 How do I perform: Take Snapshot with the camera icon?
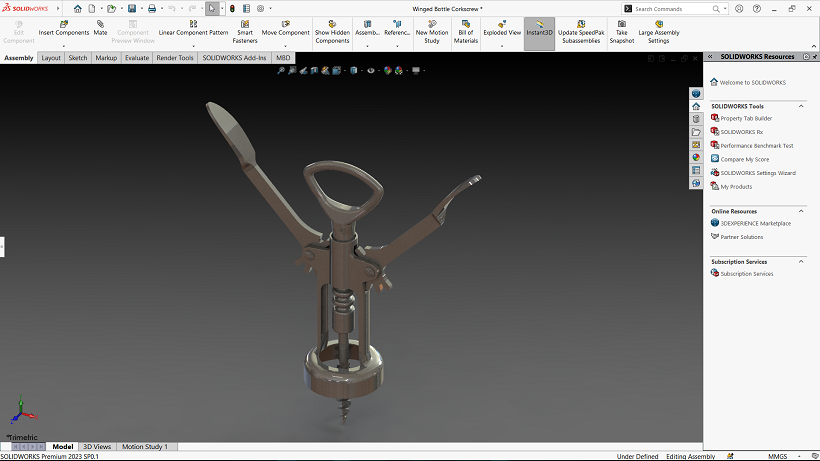[x=622, y=32]
